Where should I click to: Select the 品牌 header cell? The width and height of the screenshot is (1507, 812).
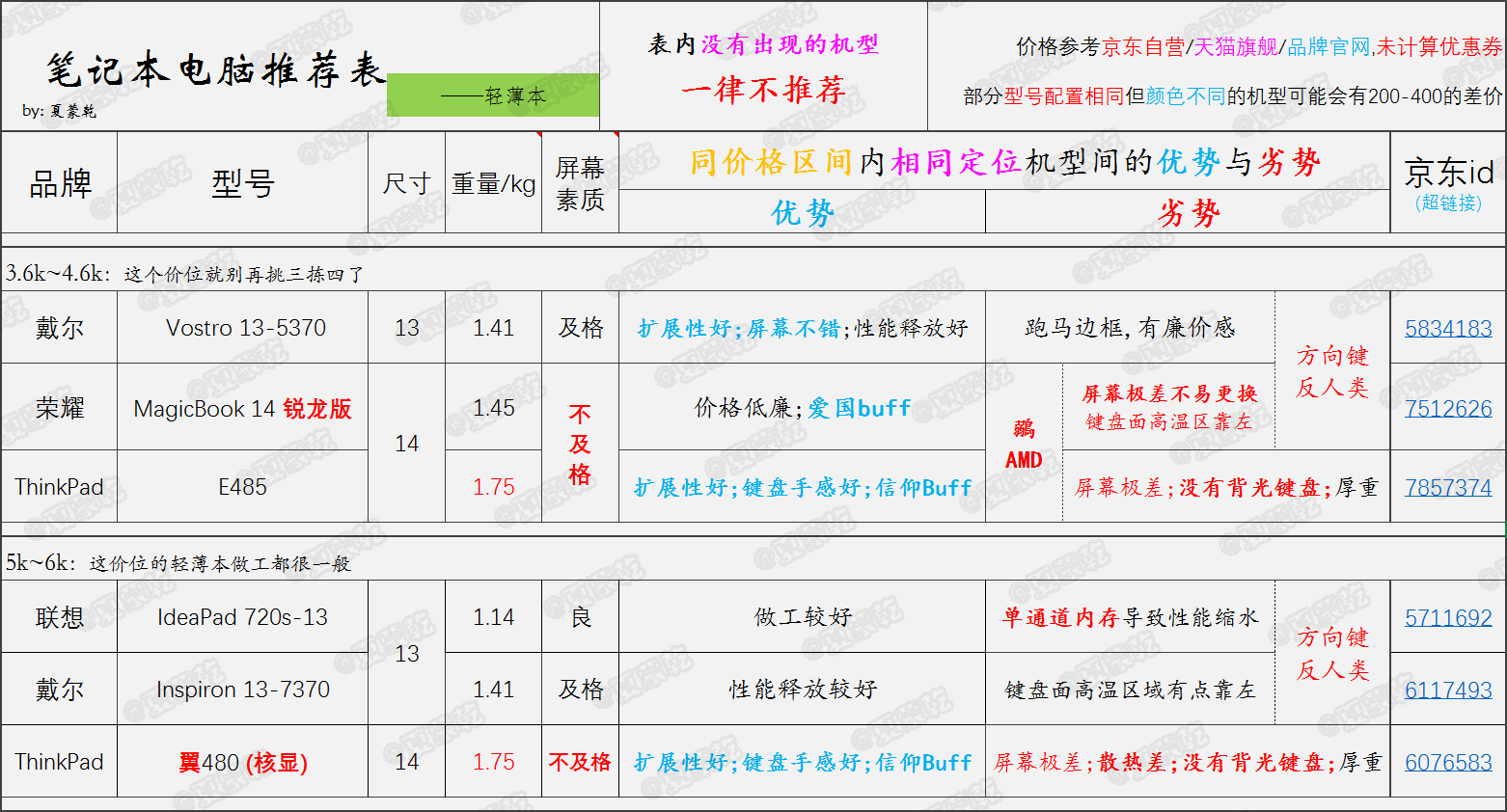pyautogui.click(x=60, y=183)
